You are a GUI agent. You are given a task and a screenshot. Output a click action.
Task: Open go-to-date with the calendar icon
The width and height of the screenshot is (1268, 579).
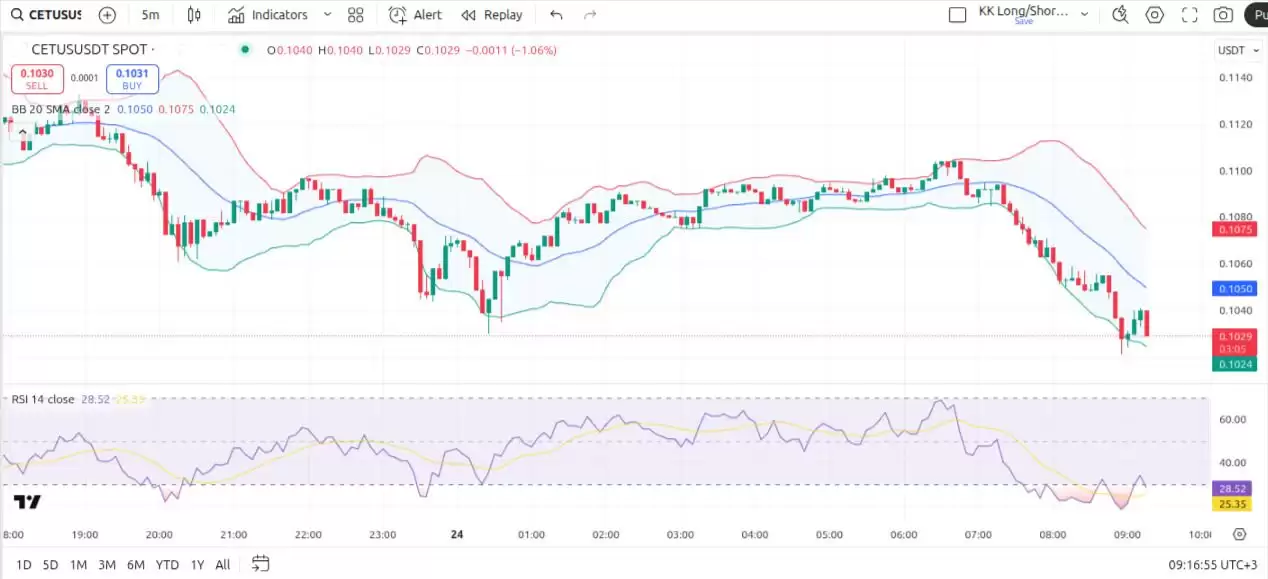click(x=259, y=564)
